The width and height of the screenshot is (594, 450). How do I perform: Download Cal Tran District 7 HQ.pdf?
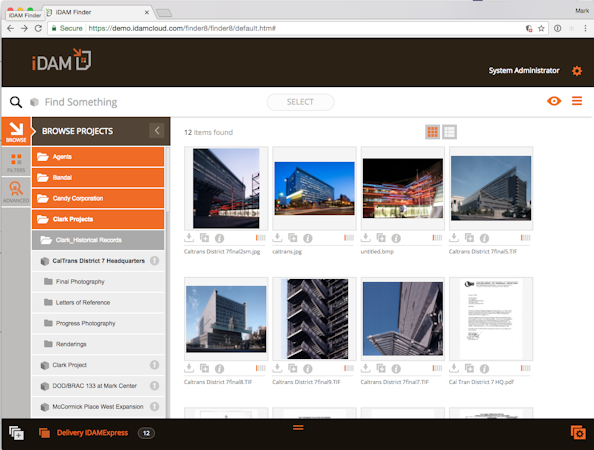click(x=454, y=368)
